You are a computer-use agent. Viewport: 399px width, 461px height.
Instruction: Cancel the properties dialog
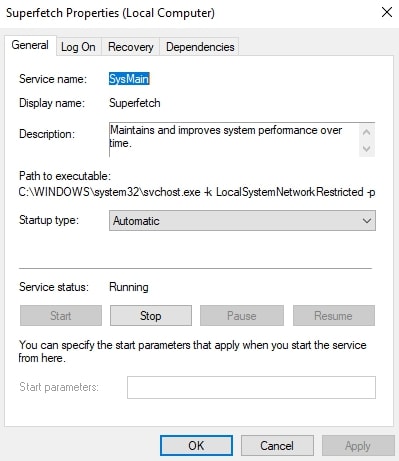coord(277,445)
